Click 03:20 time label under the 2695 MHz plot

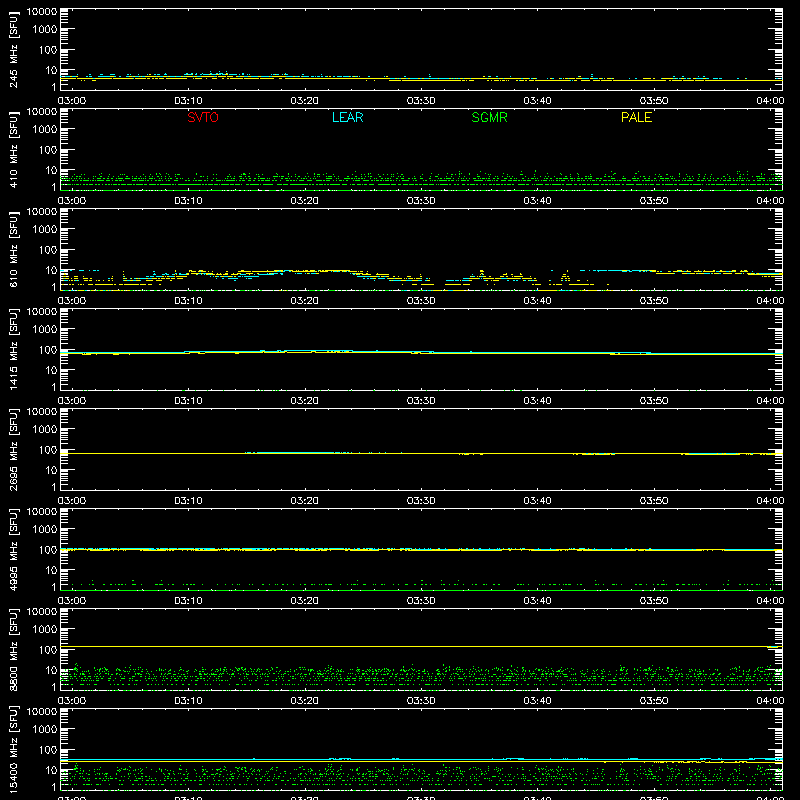point(305,501)
